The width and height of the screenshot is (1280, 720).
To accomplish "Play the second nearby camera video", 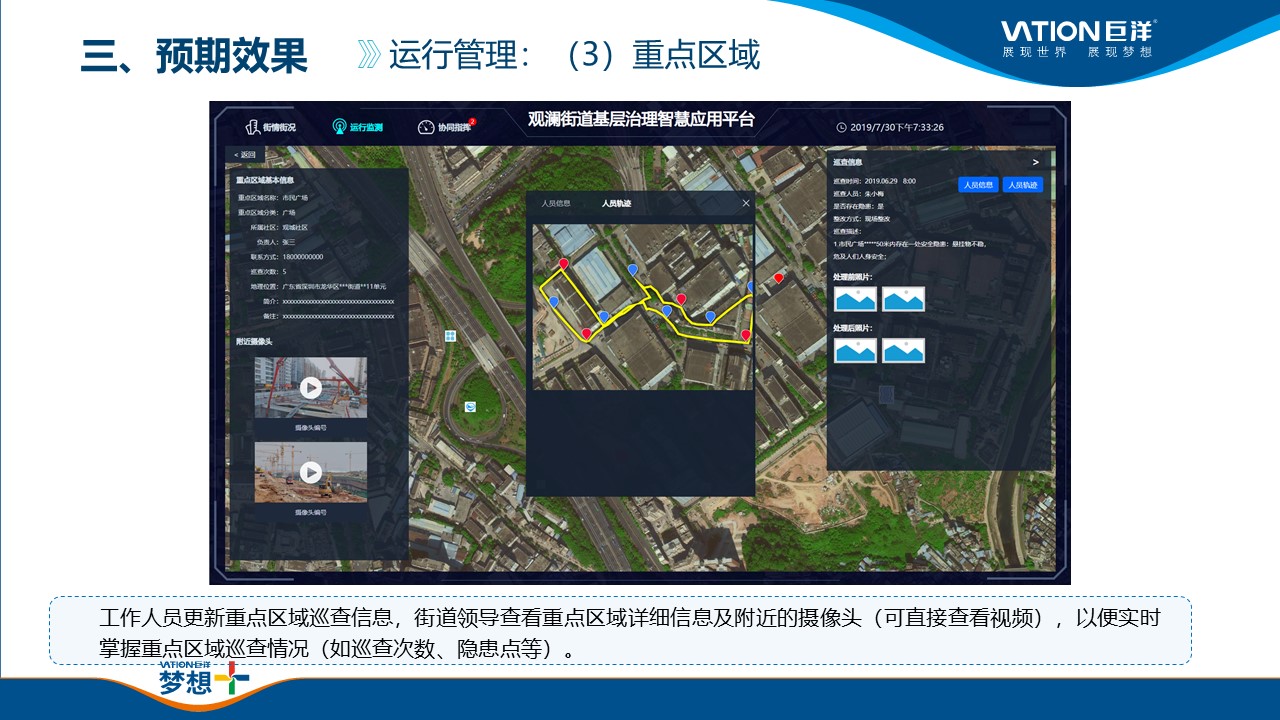I will tap(311, 472).
